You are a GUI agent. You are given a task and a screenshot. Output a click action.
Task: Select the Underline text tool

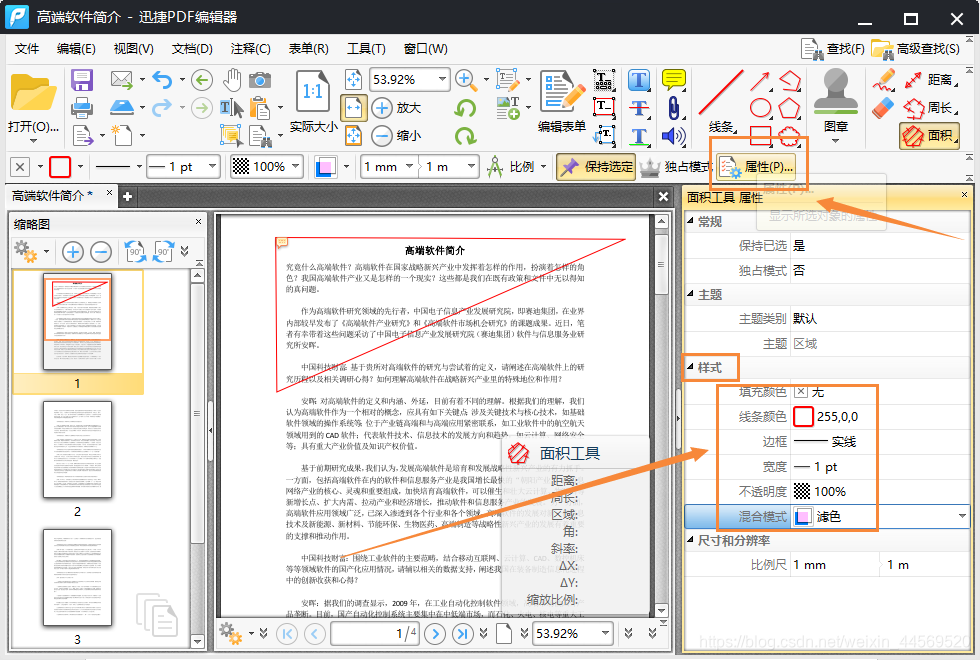[x=639, y=136]
